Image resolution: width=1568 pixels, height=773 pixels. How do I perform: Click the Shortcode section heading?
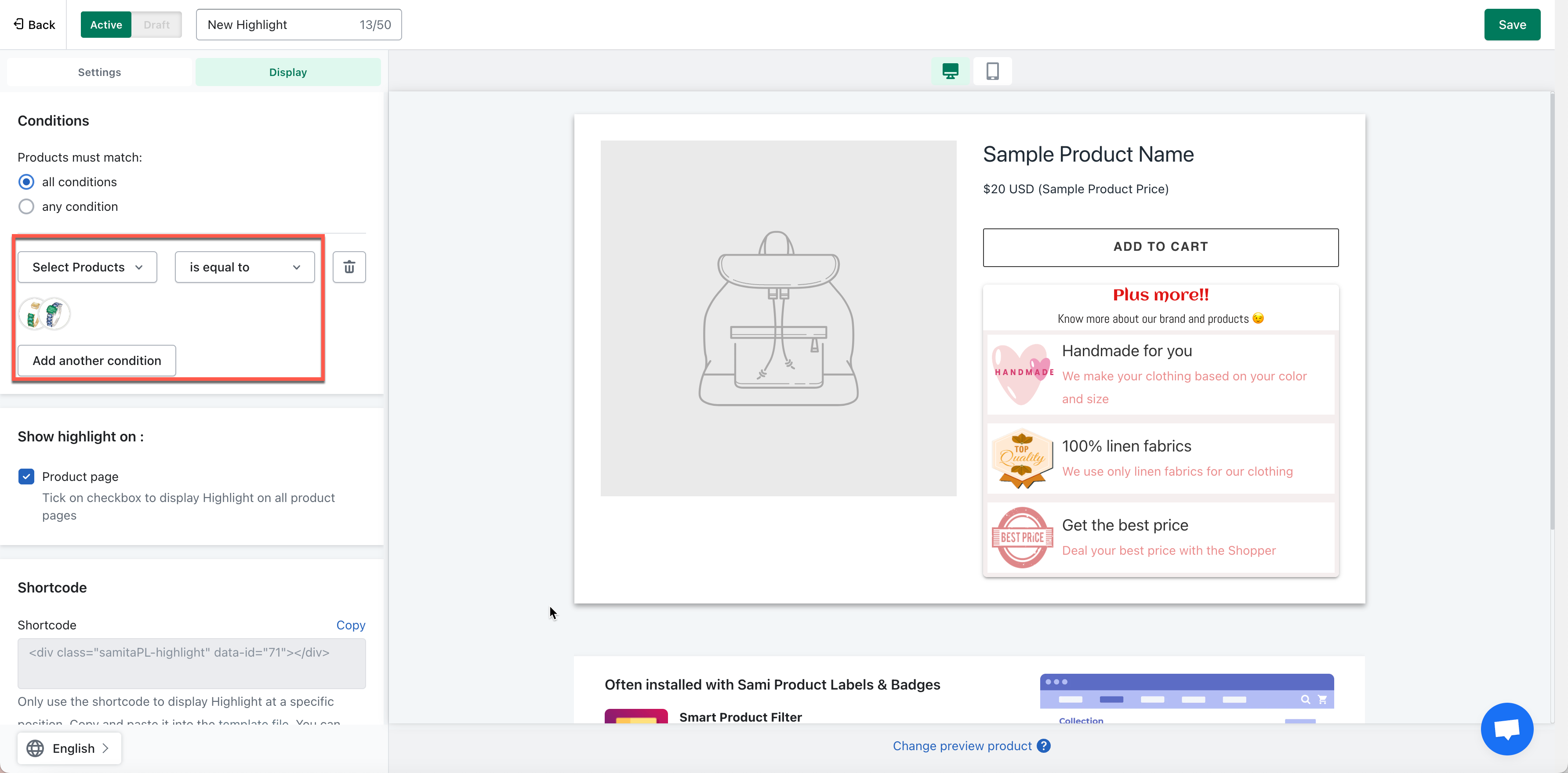(52, 588)
